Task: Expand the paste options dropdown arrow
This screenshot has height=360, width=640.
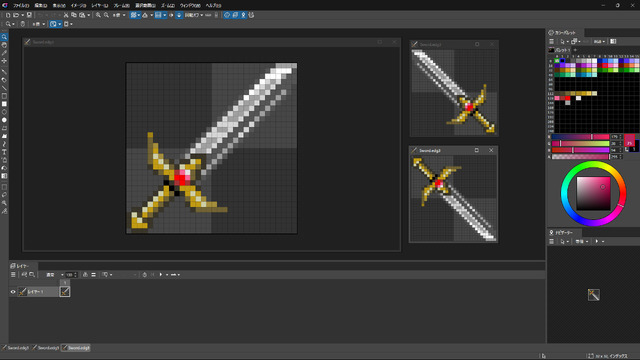Action: click(x=89, y=15)
